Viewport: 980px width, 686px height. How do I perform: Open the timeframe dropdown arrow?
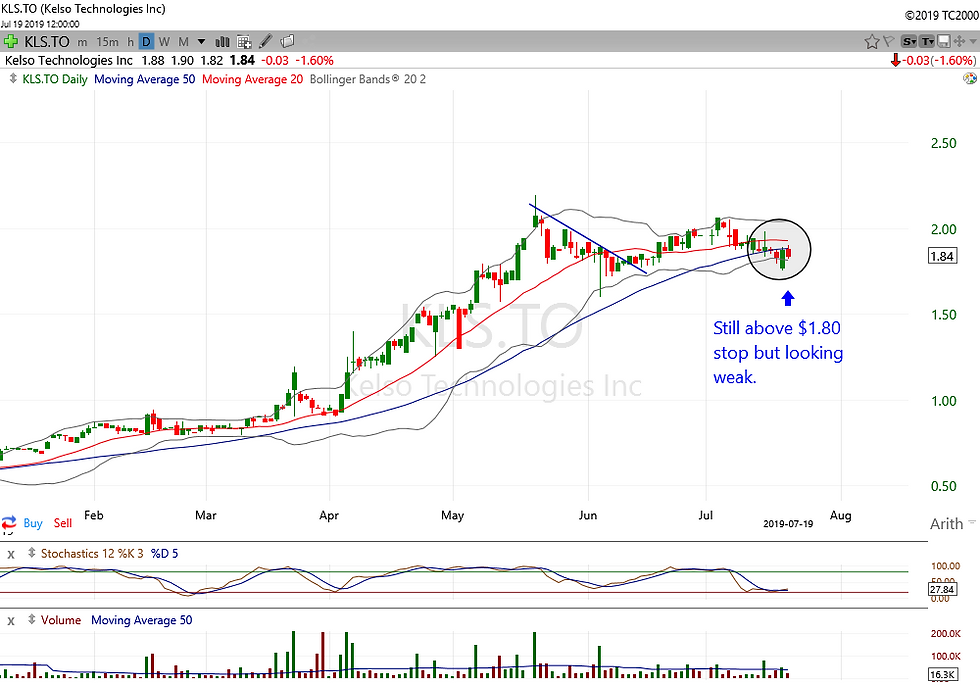[x=201, y=42]
